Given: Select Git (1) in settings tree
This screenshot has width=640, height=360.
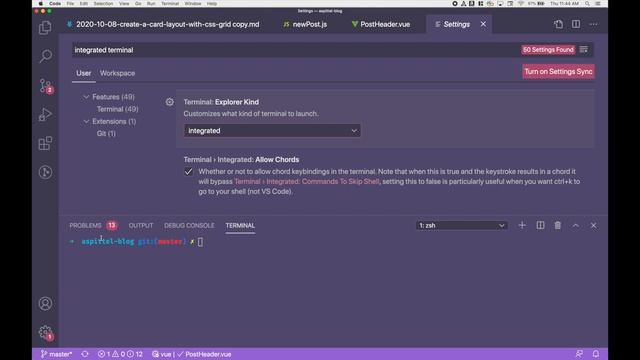Looking at the screenshot, I should (106, 133).
